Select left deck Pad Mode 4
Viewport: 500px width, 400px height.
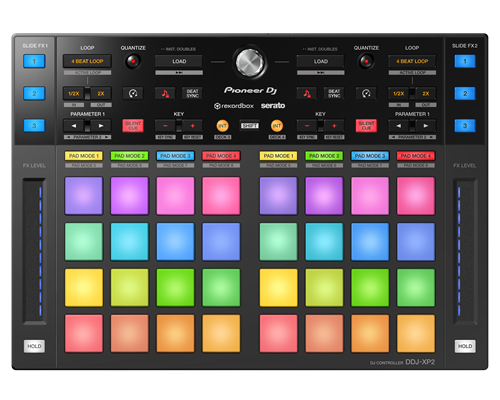coord(221,156)
